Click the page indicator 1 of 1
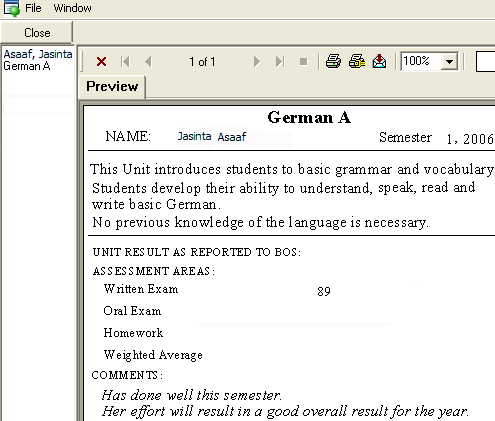495x421 pixels. (x=202, y=62)
